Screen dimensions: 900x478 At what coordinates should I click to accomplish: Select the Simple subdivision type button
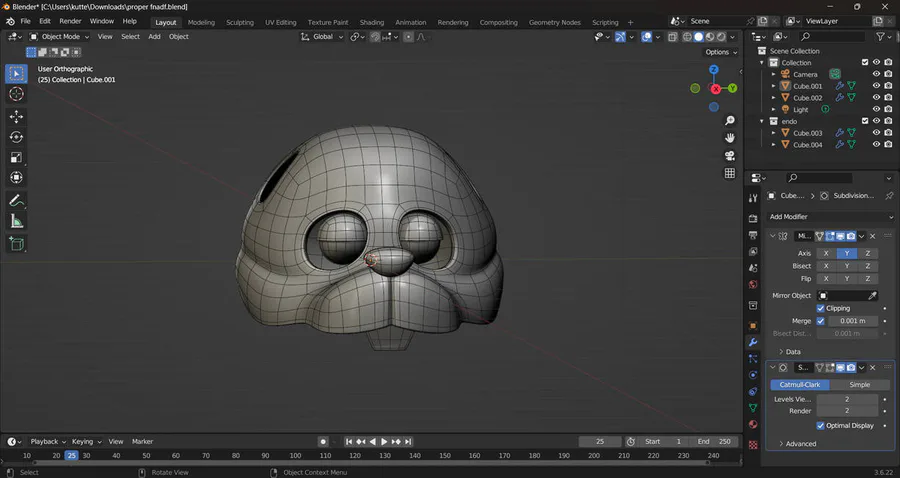[x=859, y=384]
